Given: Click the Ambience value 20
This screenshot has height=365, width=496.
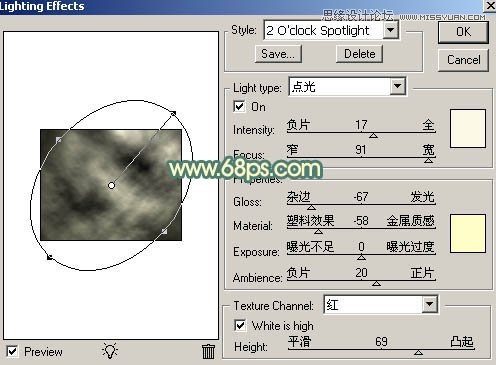Looking at the screenshot, I should point(361,273).
